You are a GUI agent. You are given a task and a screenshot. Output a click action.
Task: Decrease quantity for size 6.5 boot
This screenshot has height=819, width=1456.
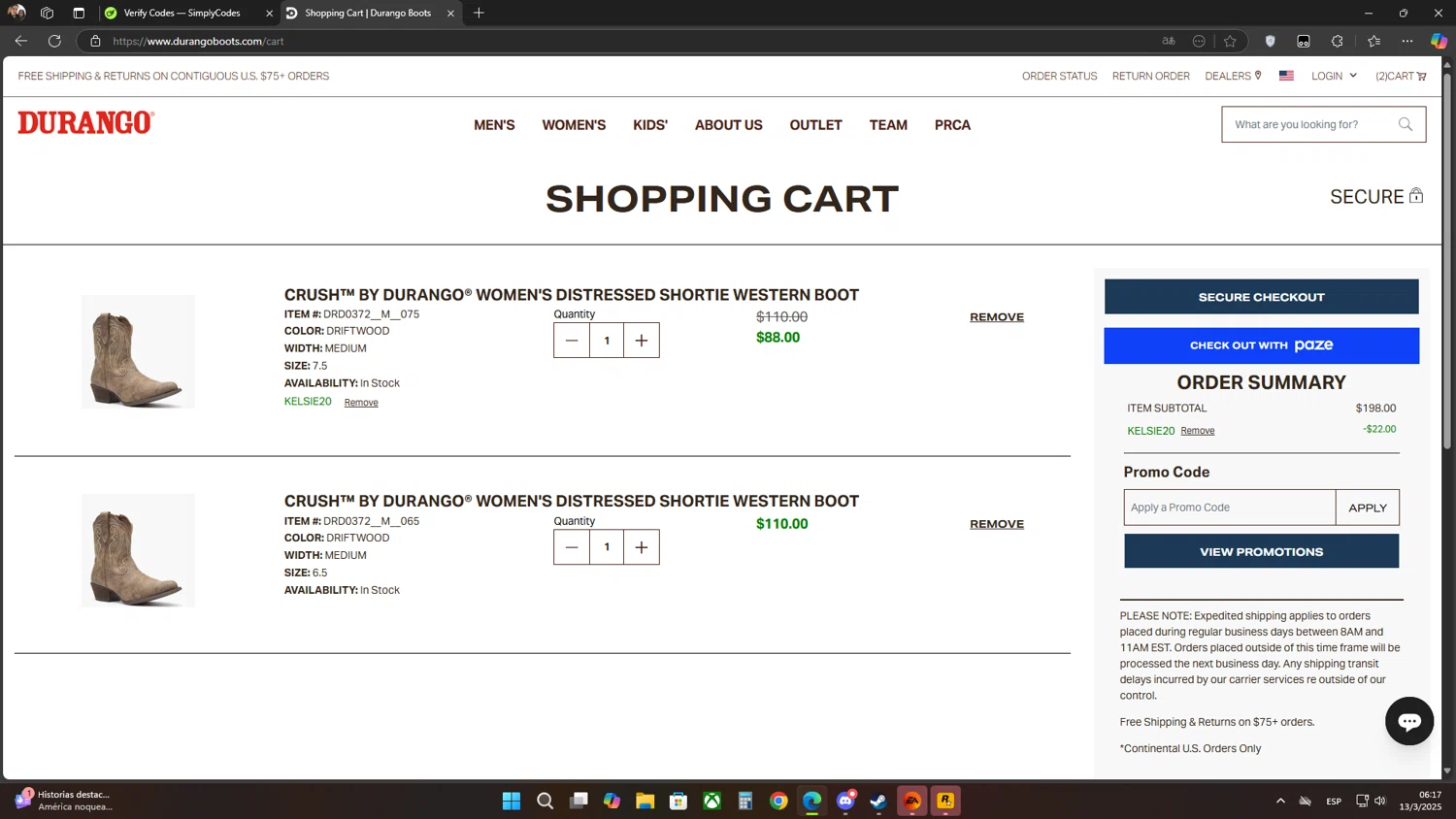point(572,547)
